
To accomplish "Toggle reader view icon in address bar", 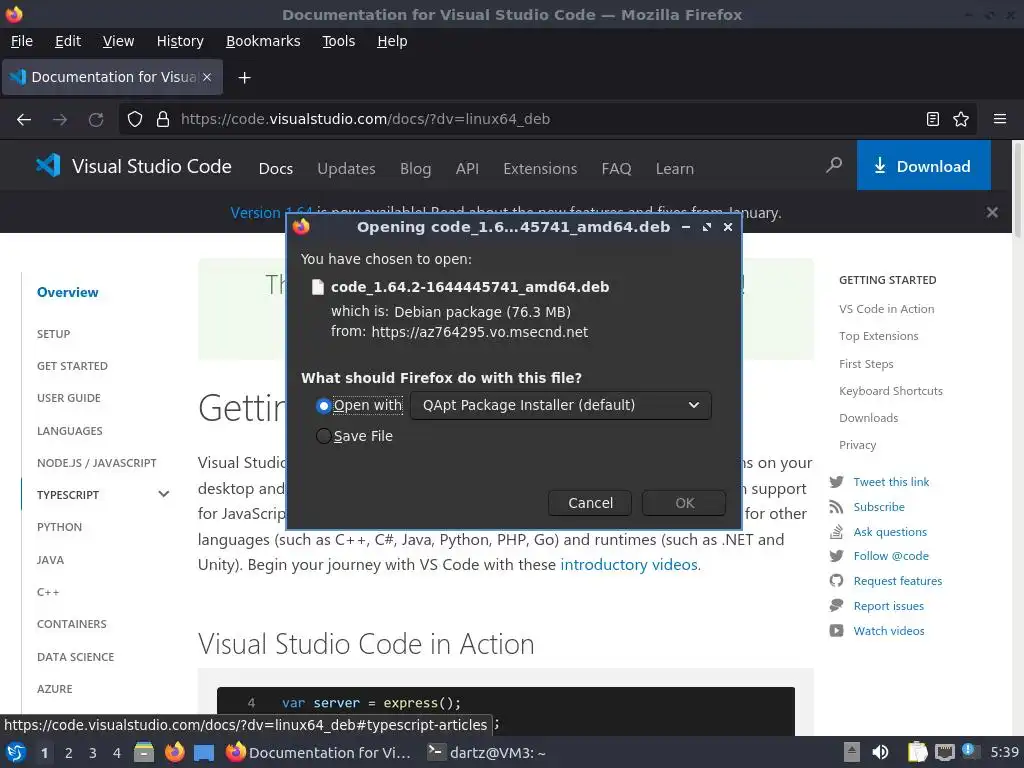I will pyautogui.click(x=933, y=120).
